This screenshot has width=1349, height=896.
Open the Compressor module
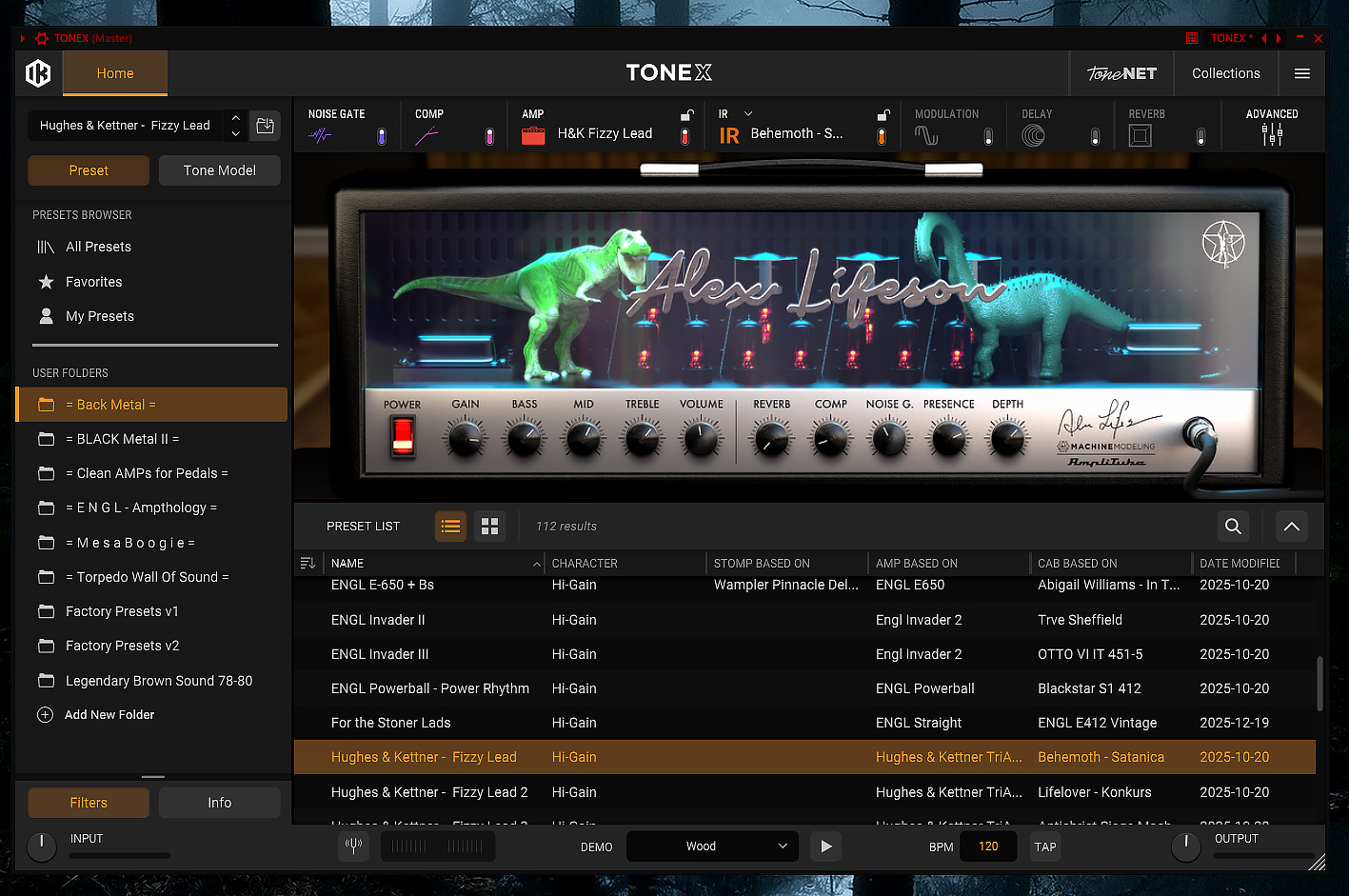pyautogui.click(x=427, y=135)
